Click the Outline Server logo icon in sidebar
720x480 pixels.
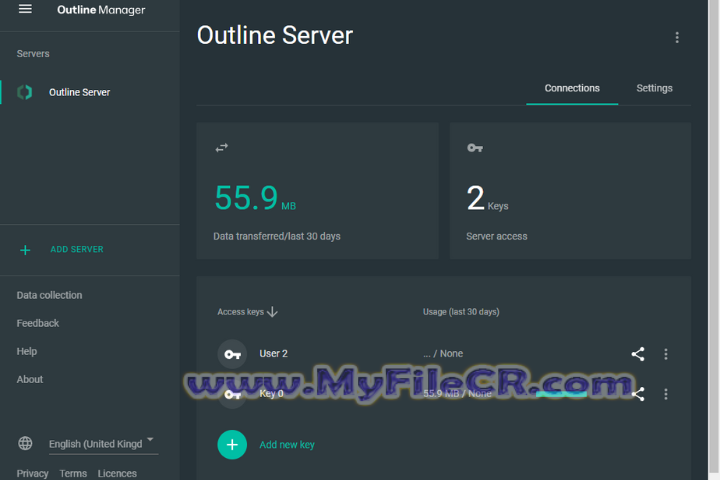tap(24, 92)
